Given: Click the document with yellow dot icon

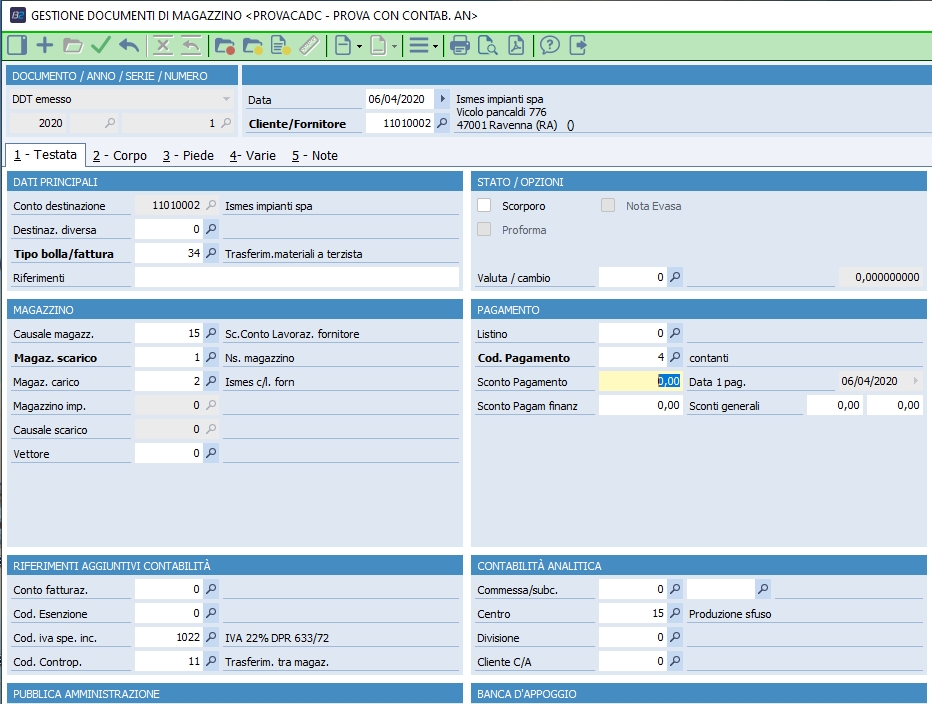Looking at the screenshot, I should [x=280, y=46].
